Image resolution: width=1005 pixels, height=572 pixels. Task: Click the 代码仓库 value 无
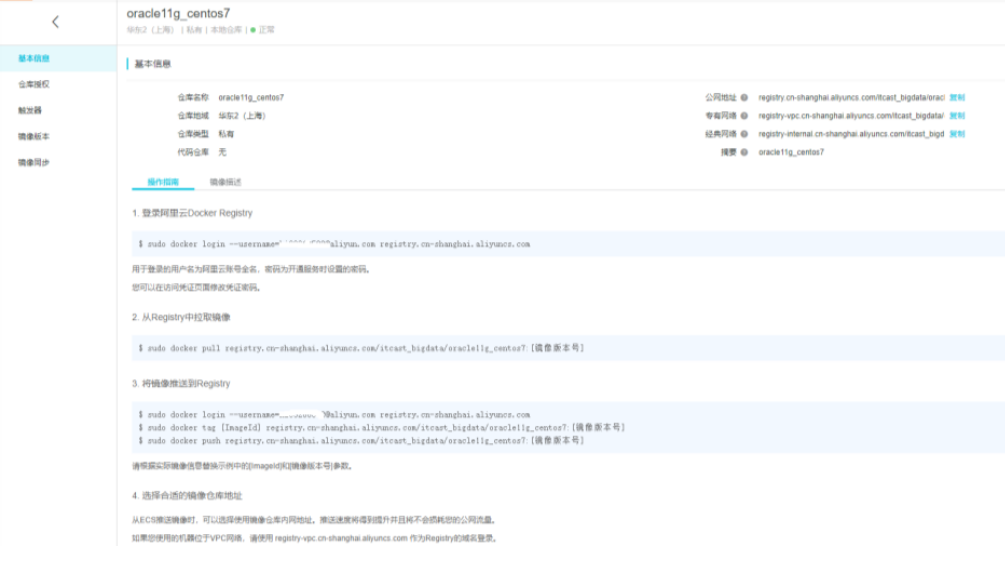pyautogui.click(x=222, y=152)
